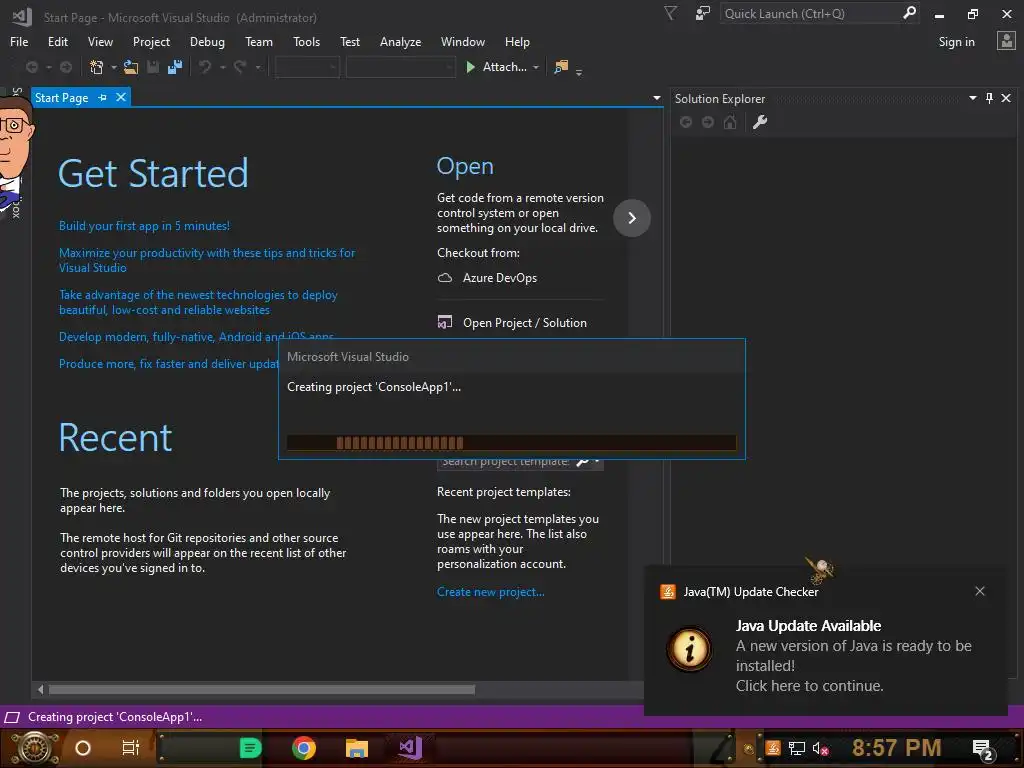This screenshot has width=1024, height=768.
Task: Open the Tools menu
Action: (x=306, y=42)
